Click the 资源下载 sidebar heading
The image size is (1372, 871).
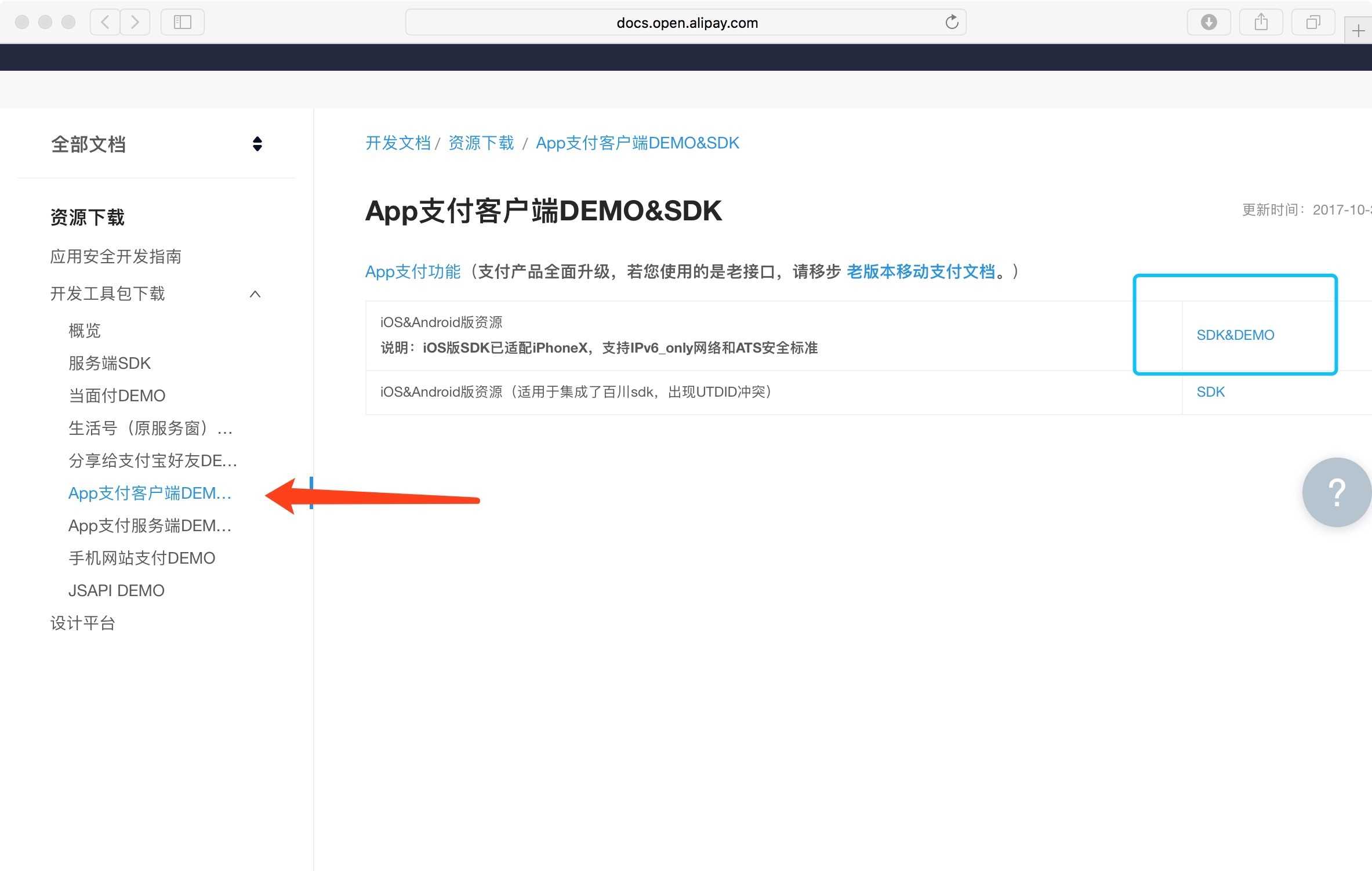pyautogui.click(x=88, y=217)
